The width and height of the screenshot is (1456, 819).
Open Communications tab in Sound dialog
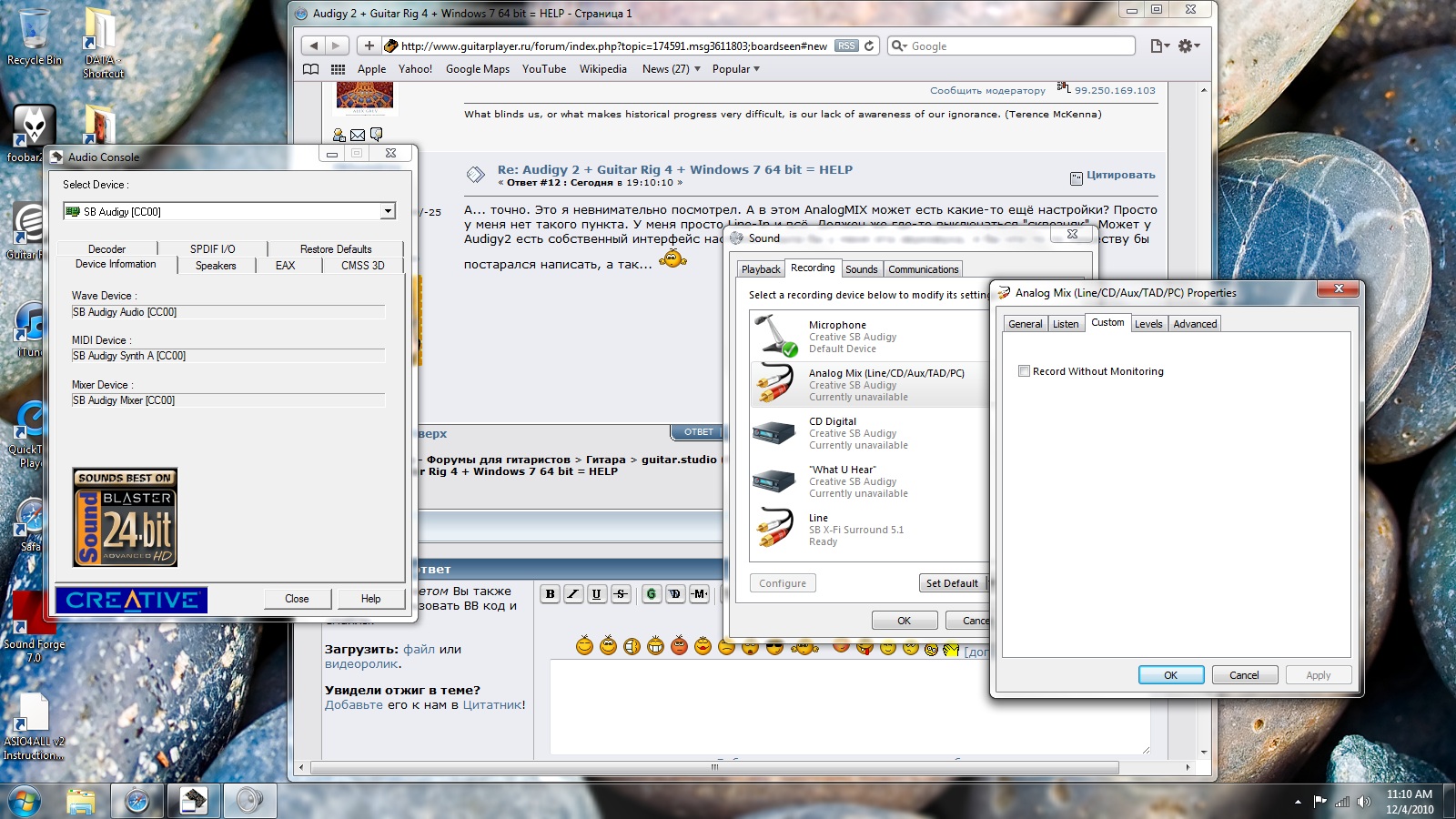pos(923,269)
